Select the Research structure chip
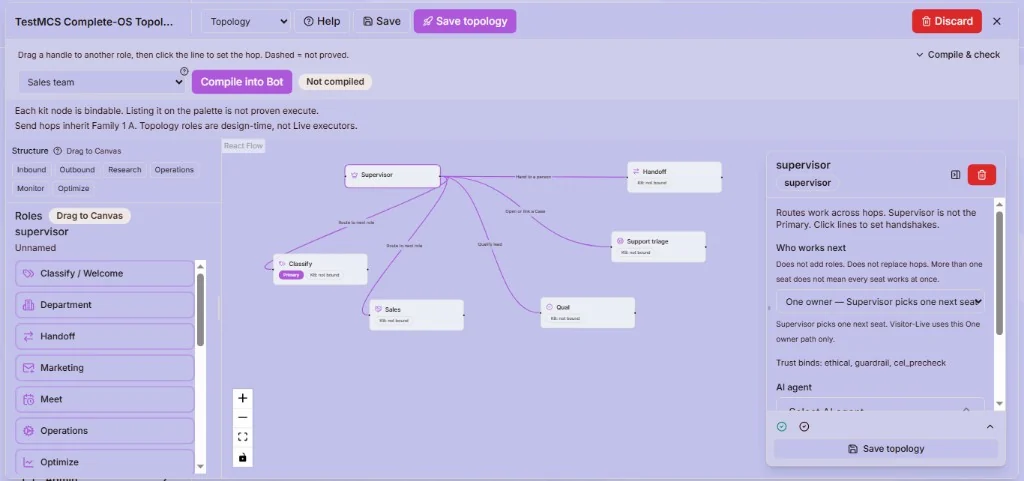Screen dimensions: 1024x481 125,170
